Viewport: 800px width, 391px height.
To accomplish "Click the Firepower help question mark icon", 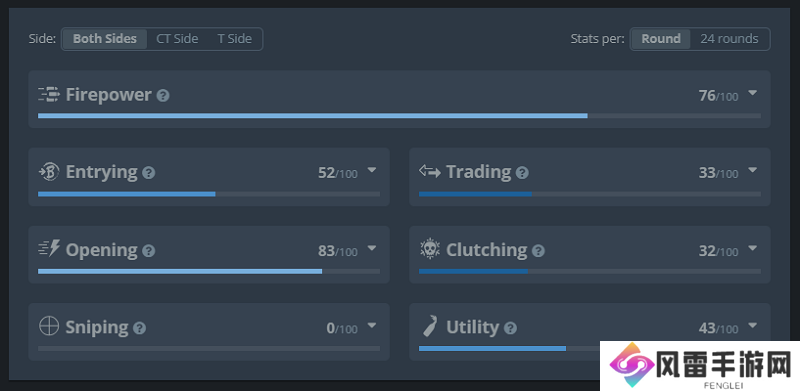I will (163, 95).
